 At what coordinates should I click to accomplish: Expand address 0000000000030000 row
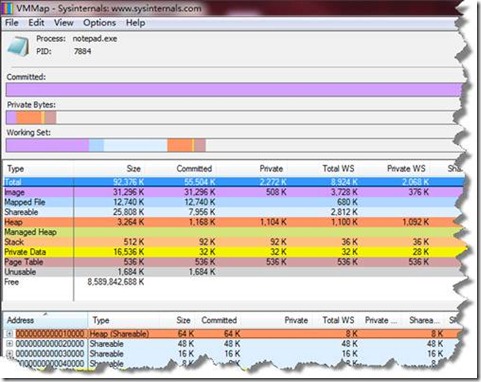pyautogui.click(x=10, y=353)
